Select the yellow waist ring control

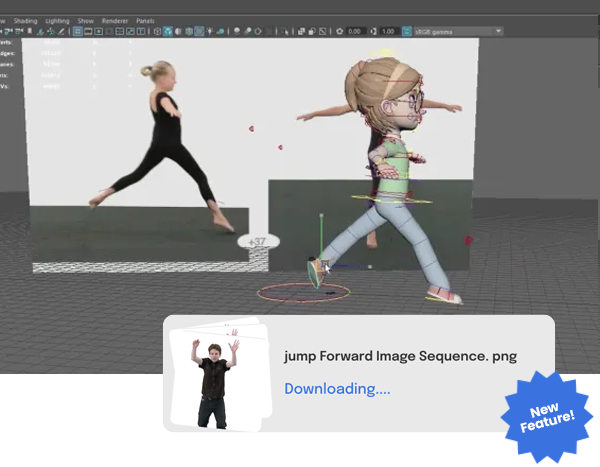pos(391,200)
